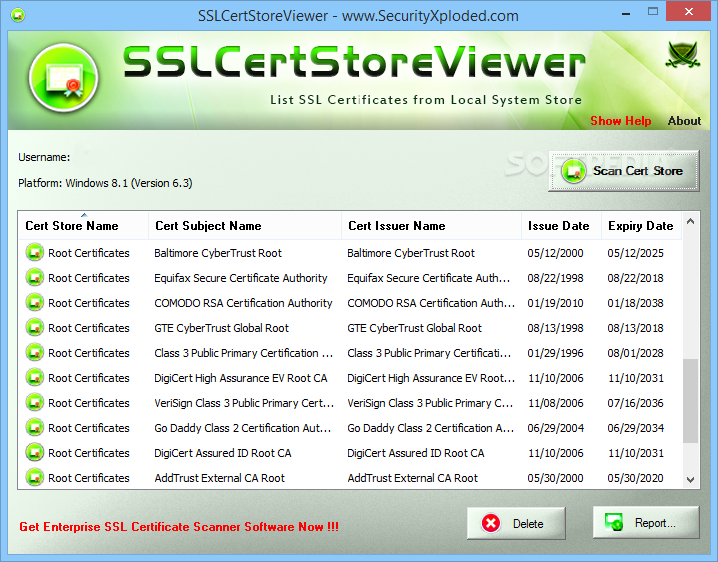Select subject GTE CyberTrust Global Root

(222, 328)
